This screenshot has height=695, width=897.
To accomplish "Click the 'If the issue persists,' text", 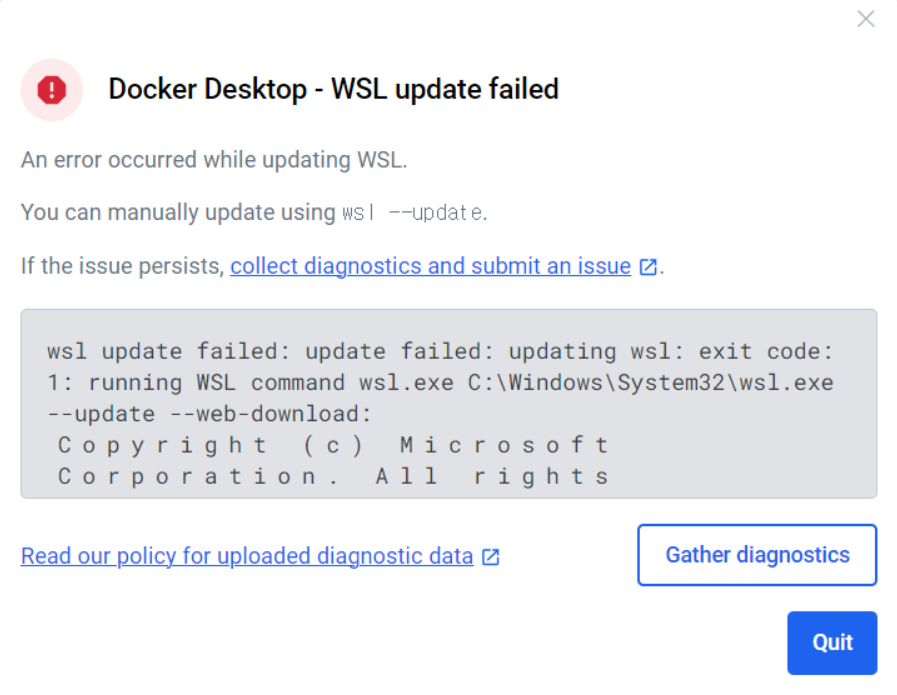I will [x=123, y=267].
